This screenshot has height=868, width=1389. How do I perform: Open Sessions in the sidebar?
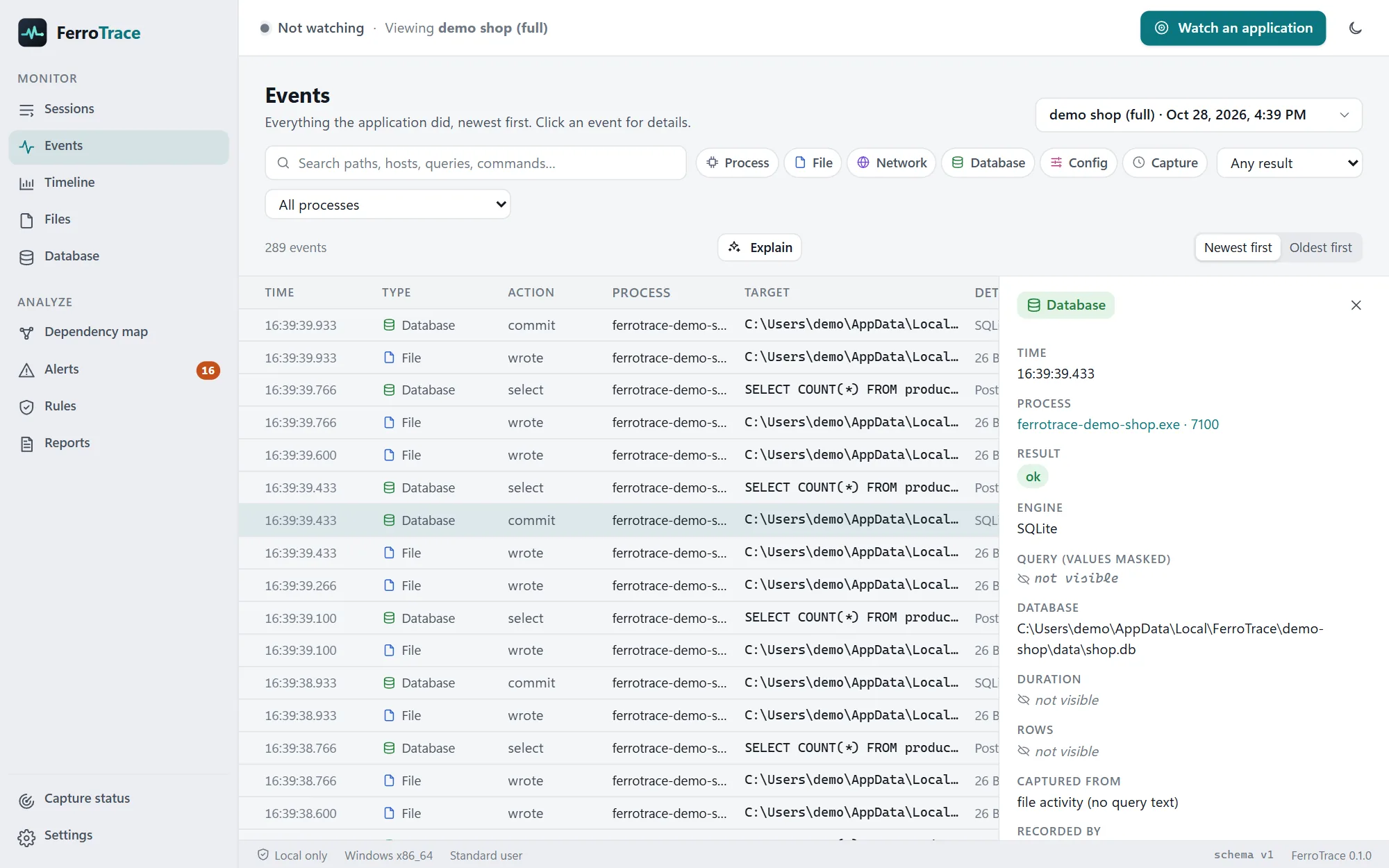(x=119, y=109)
